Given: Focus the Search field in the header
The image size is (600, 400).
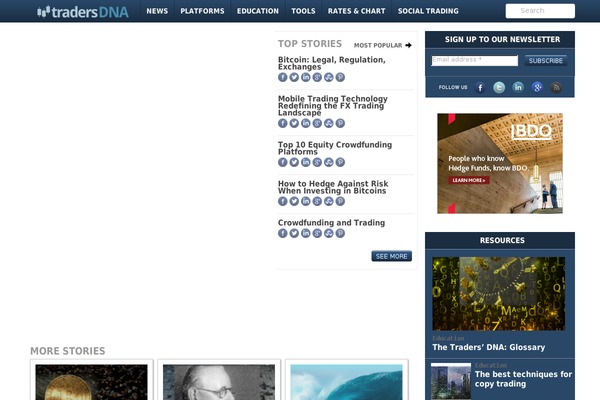Looking at the screenshot, I should pos(540,11).
